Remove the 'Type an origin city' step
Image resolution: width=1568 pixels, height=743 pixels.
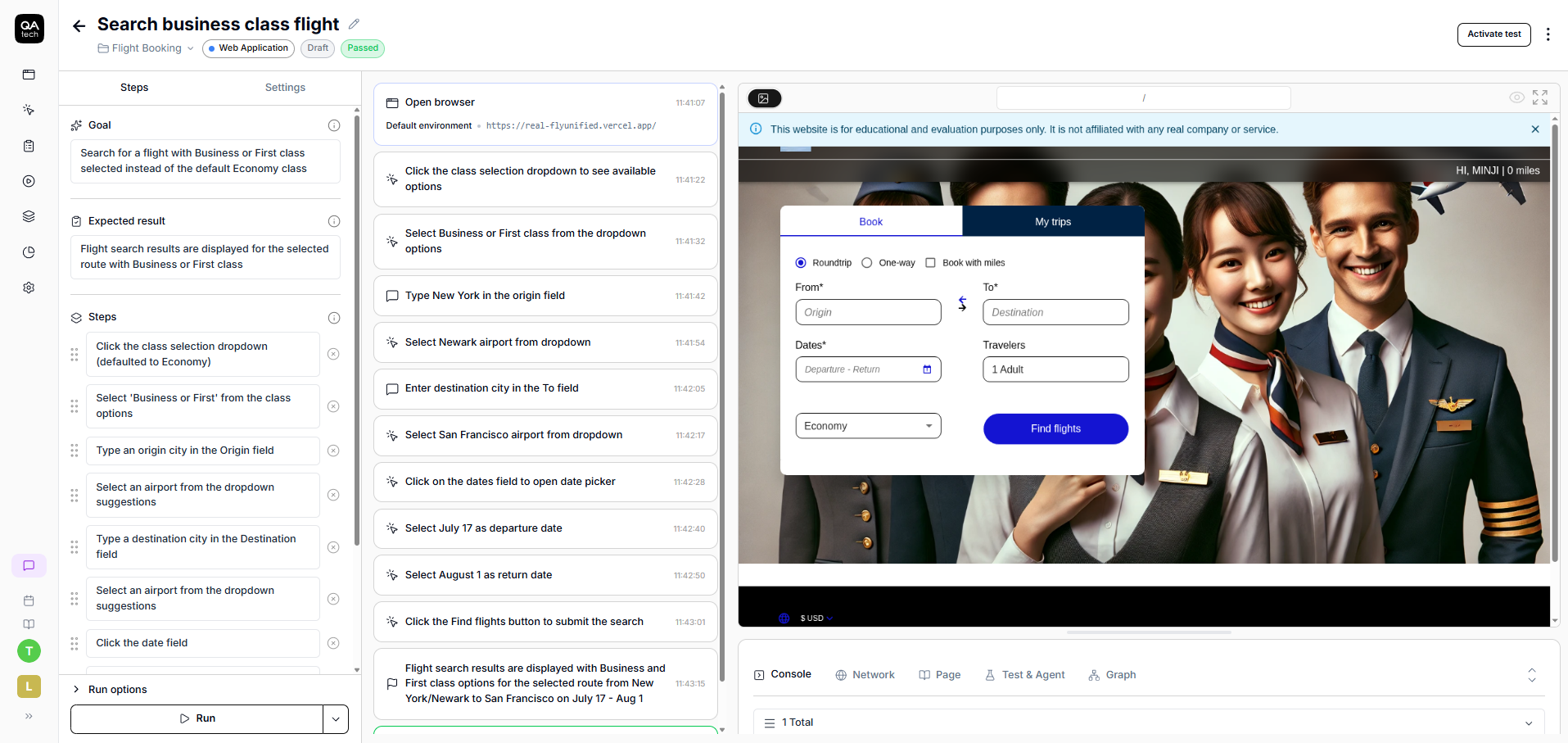(x=333, y=451)
